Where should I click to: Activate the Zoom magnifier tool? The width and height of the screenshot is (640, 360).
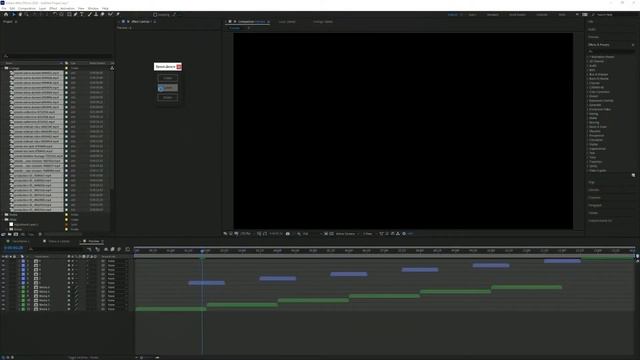(x=26, y=14)
